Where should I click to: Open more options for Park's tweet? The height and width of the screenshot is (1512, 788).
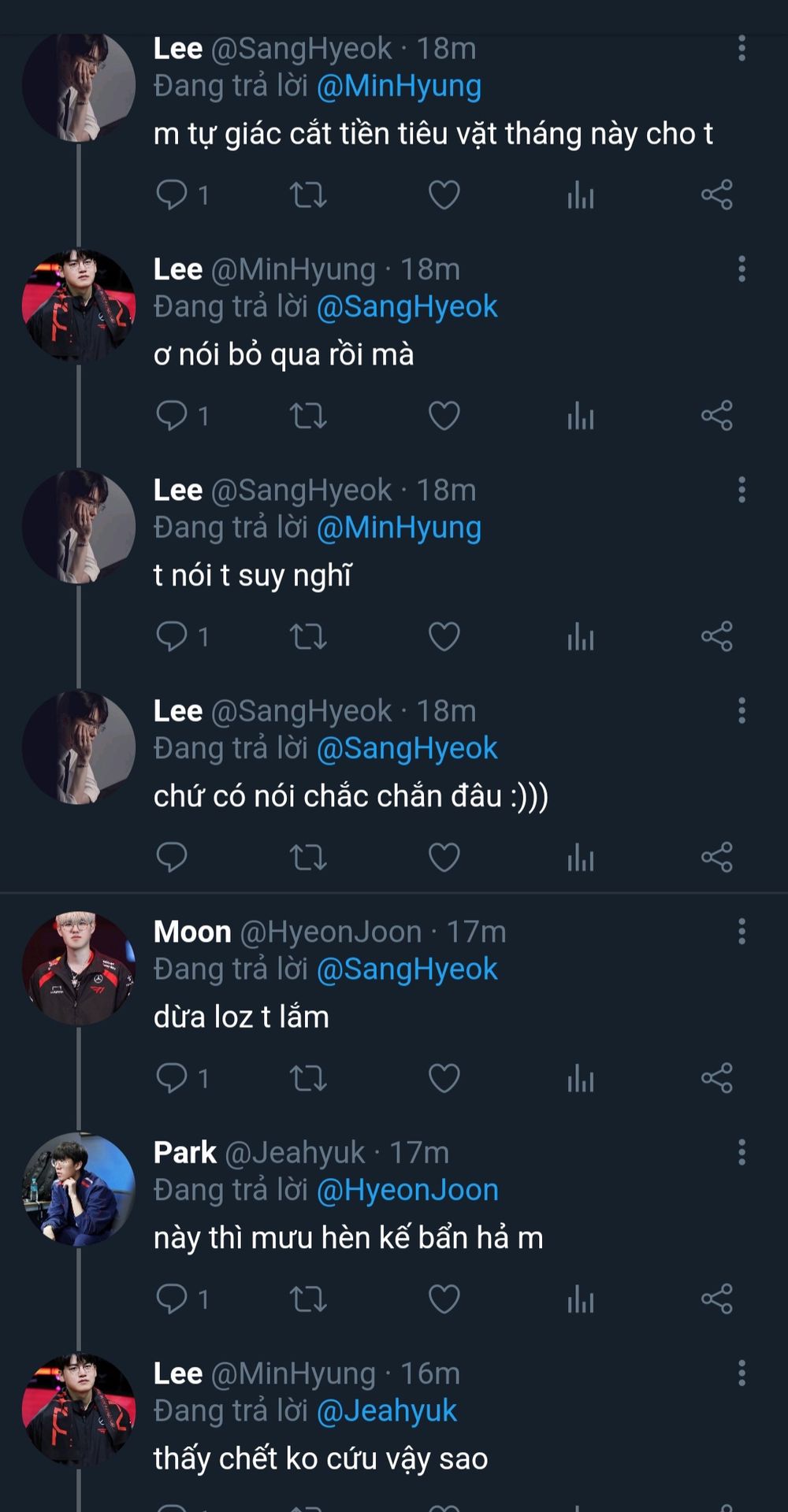click(x=742, y=1153)
